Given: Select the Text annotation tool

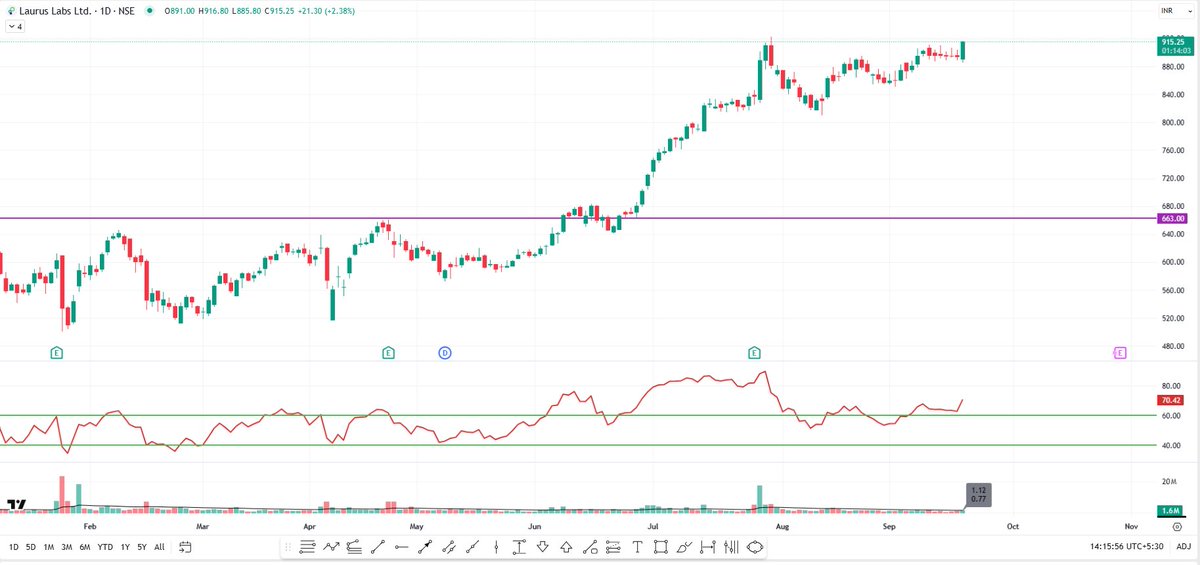Looking at the screenshot, I should (637, 547).
